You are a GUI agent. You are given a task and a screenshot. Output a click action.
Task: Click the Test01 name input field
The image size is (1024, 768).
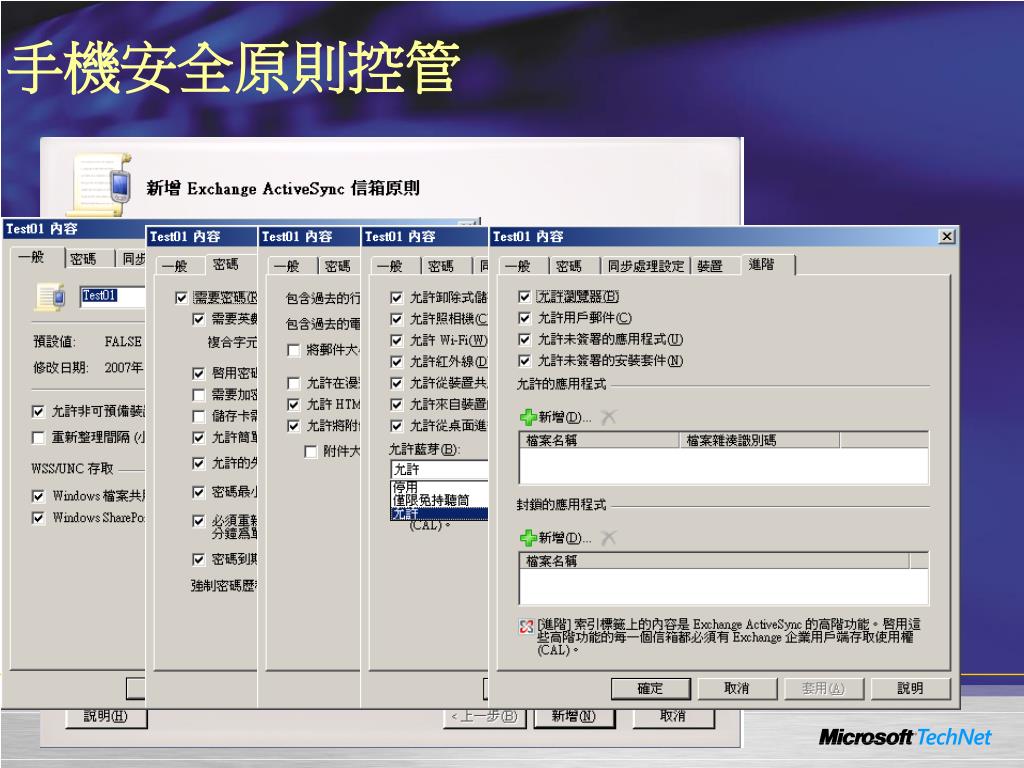[x=112, y=296]
